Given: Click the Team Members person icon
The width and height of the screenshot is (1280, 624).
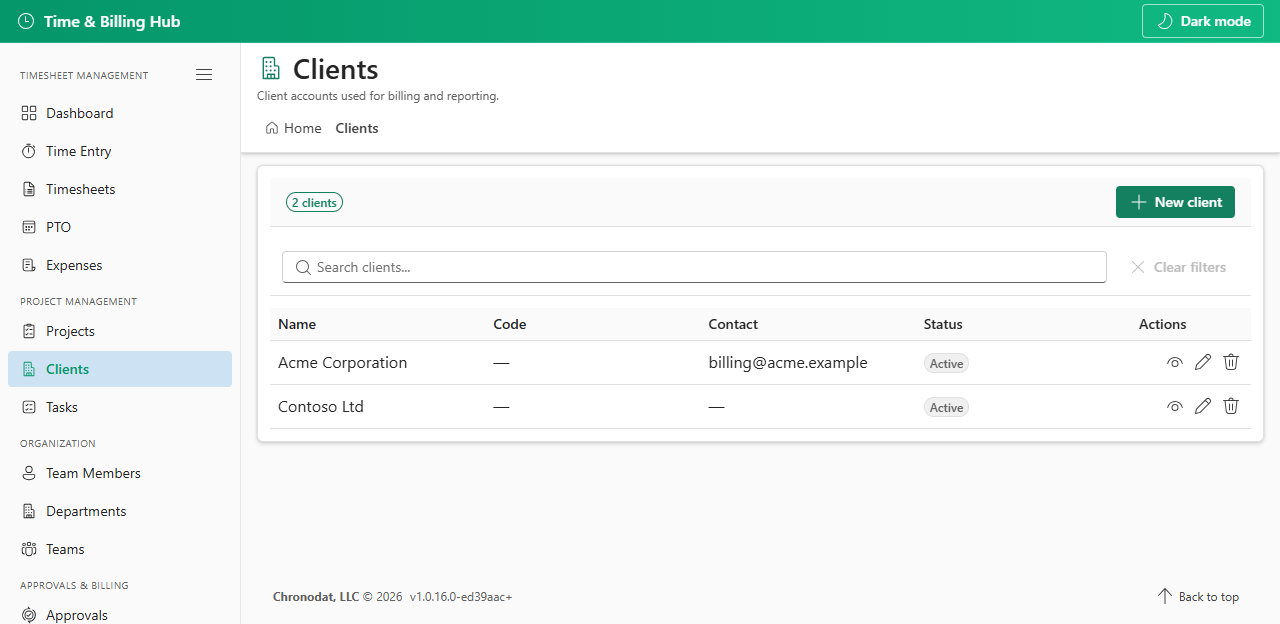Looking at the screenshot, I should [29, 473].
